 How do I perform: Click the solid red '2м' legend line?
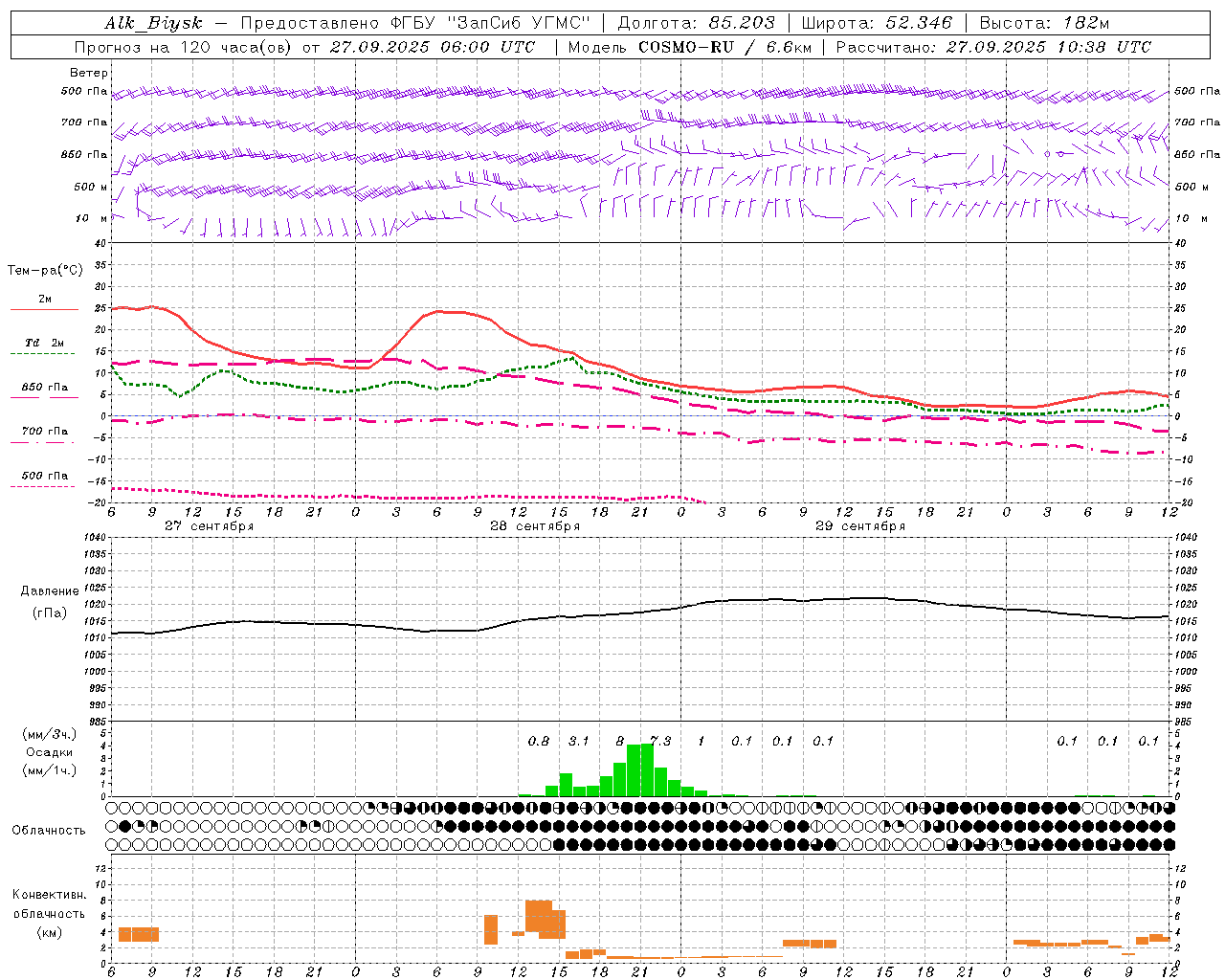click(44, 310)
